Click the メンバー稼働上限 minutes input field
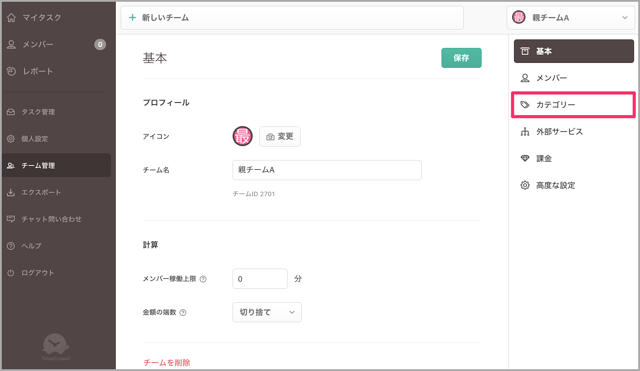Viewport: 640px width, 371px height. tap(260, 279)
